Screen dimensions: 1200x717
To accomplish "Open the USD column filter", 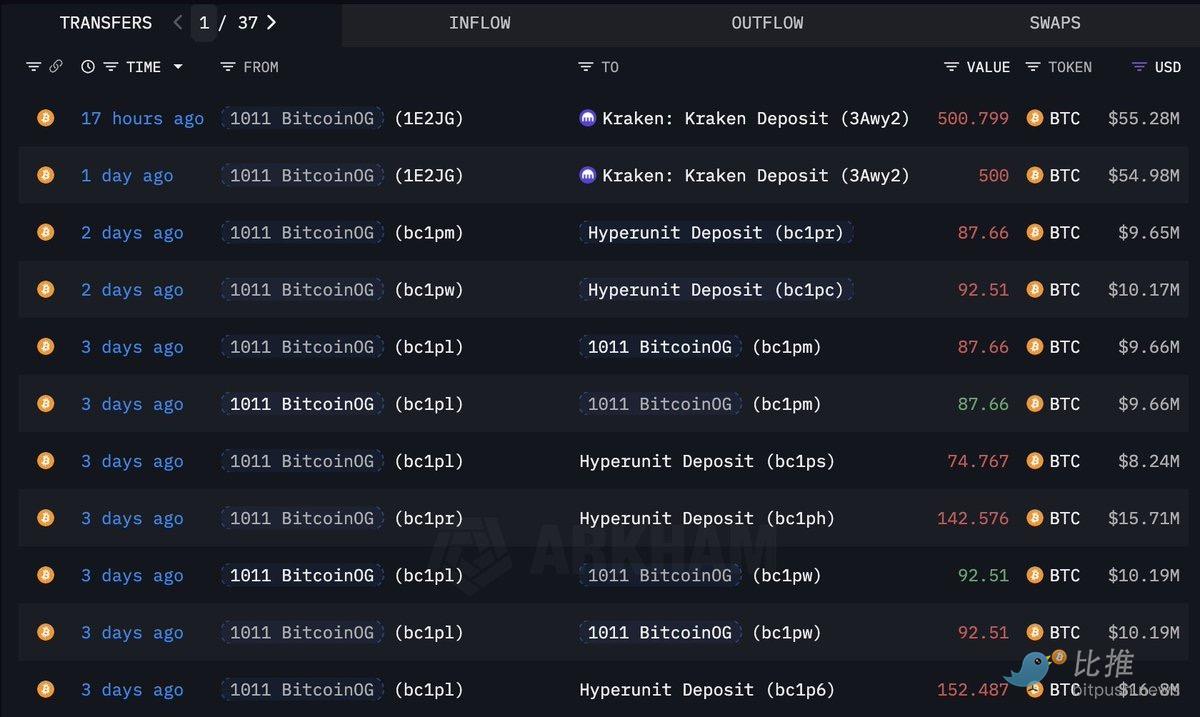I will [x=1139, y=67].
